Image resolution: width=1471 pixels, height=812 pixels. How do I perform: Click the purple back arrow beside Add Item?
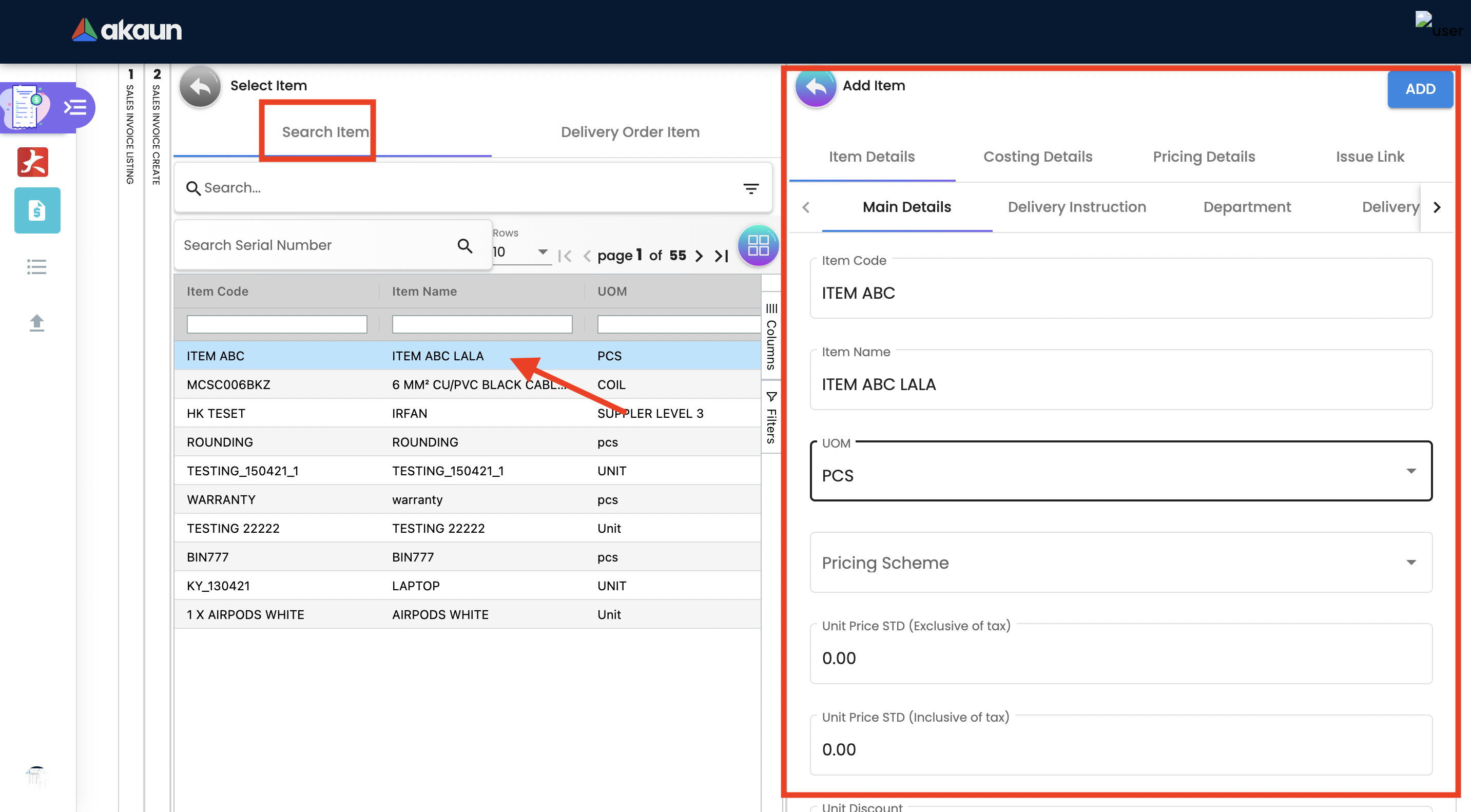(816, 87)
